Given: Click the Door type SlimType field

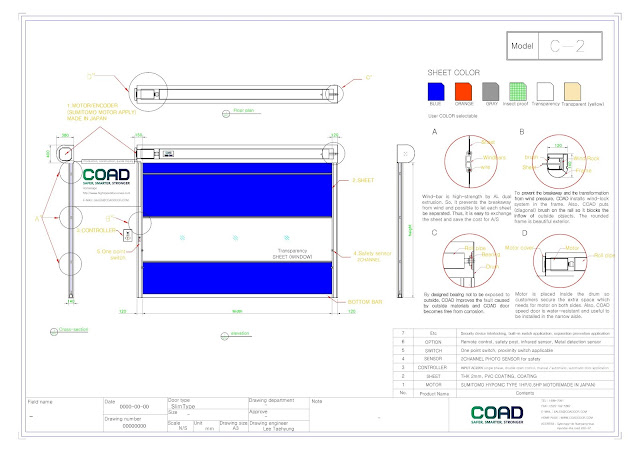Looking at the screenshot, I should 207,404.
